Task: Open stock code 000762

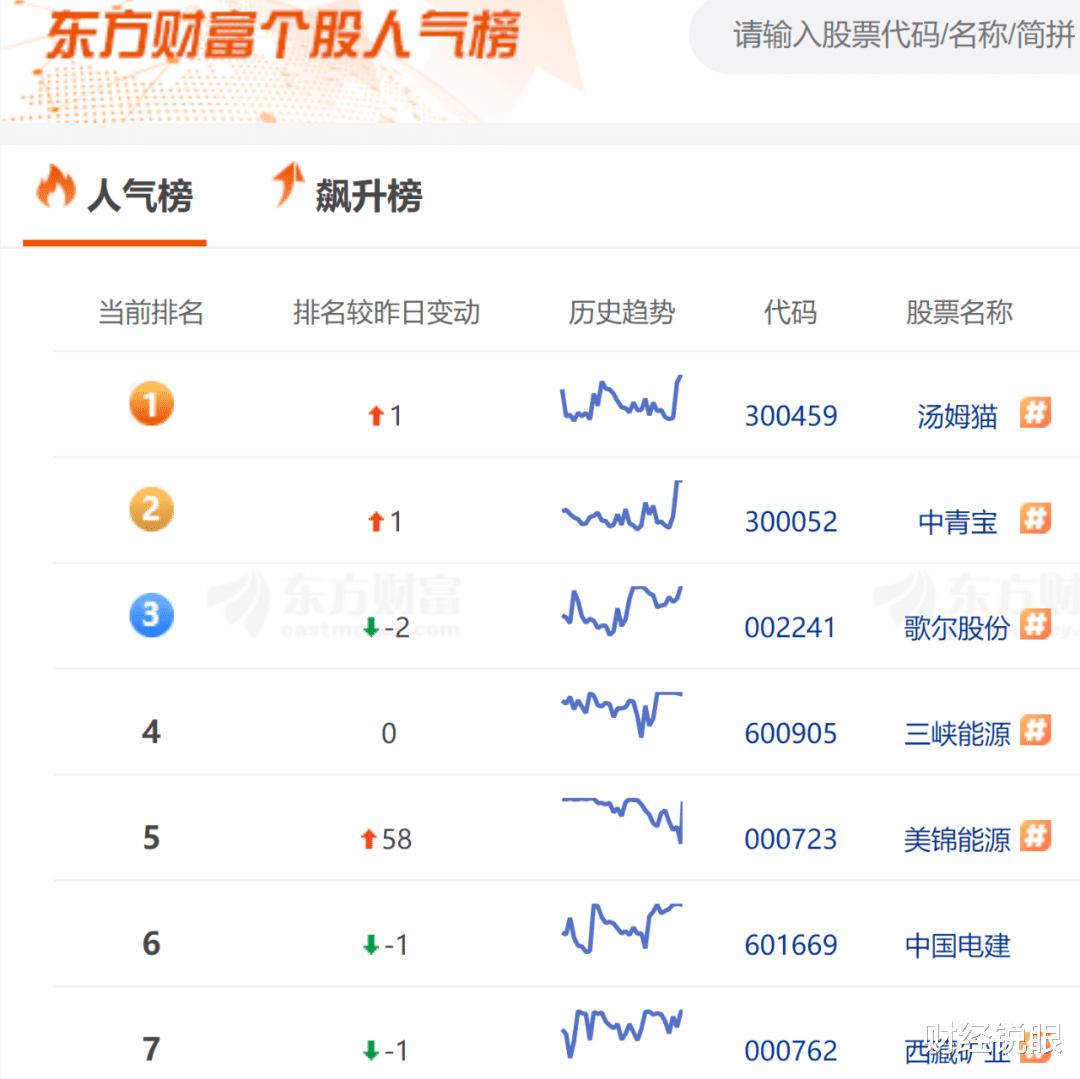Action: click(791, 1051)
